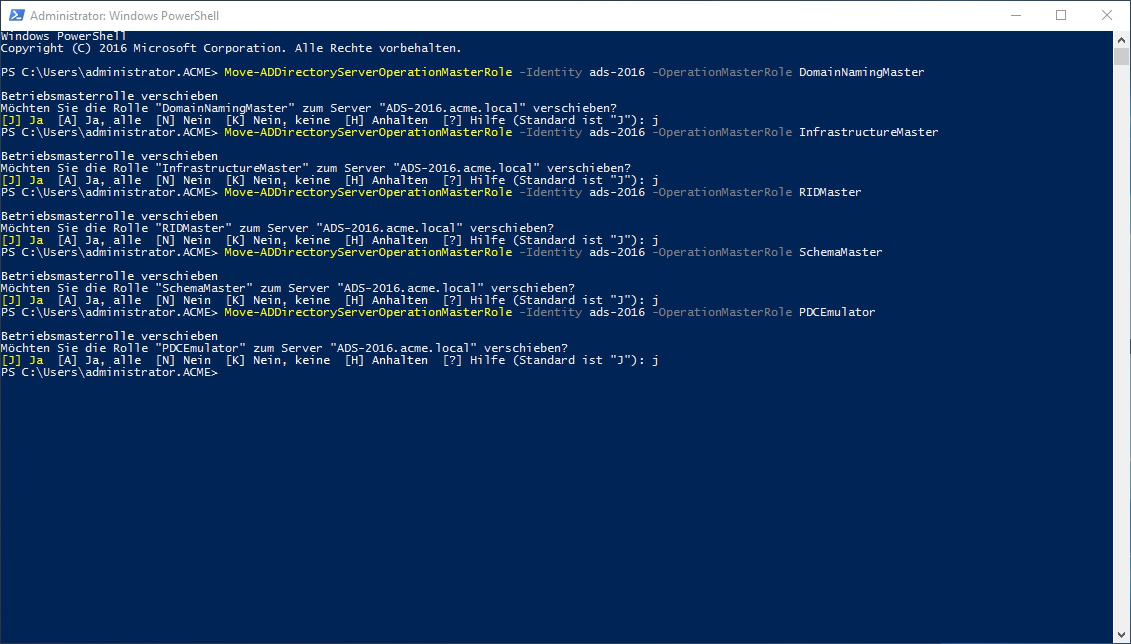
Task: Minimize the PowerShell window
Action: click(1015, 15)
